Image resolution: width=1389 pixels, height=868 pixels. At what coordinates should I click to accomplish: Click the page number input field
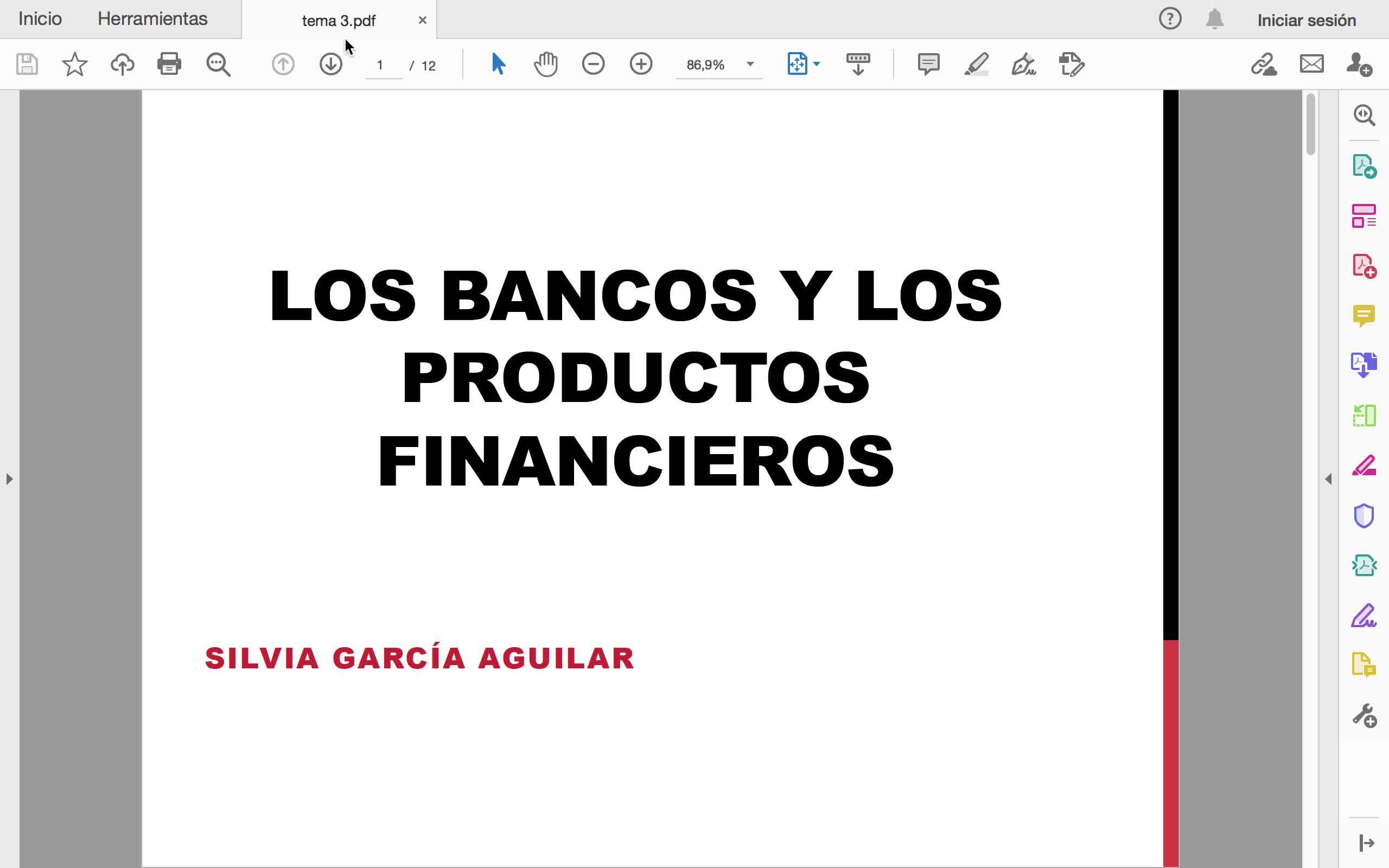383,66
